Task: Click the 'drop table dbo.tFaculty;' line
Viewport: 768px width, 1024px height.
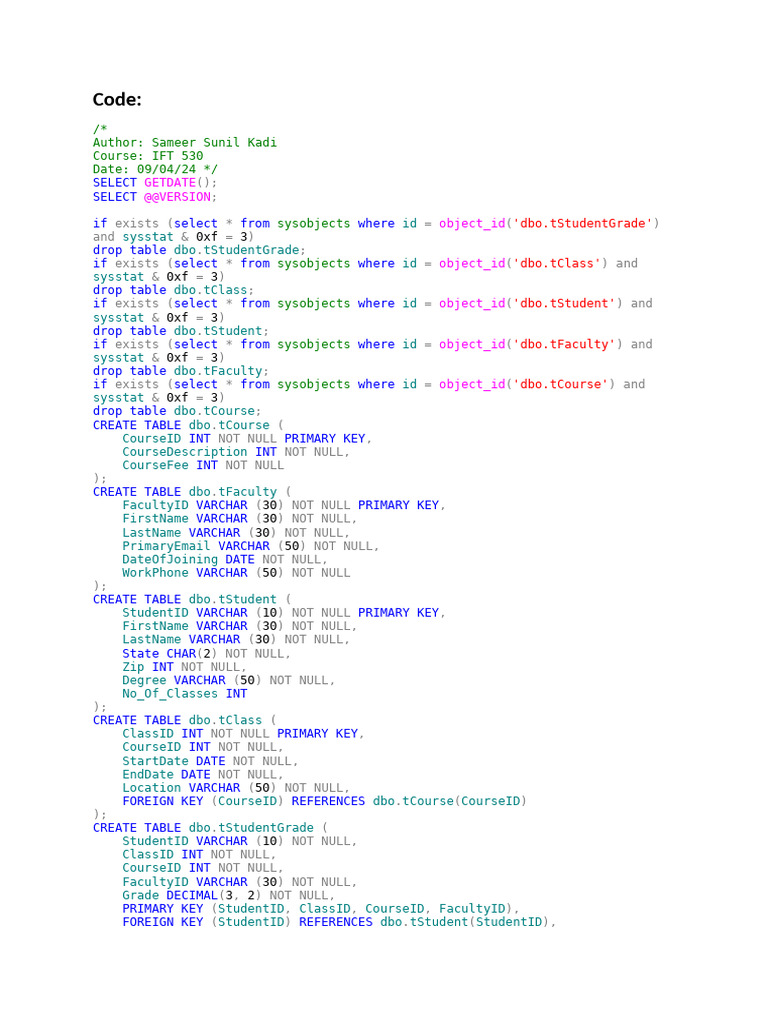Action: (x=181, y=371)
